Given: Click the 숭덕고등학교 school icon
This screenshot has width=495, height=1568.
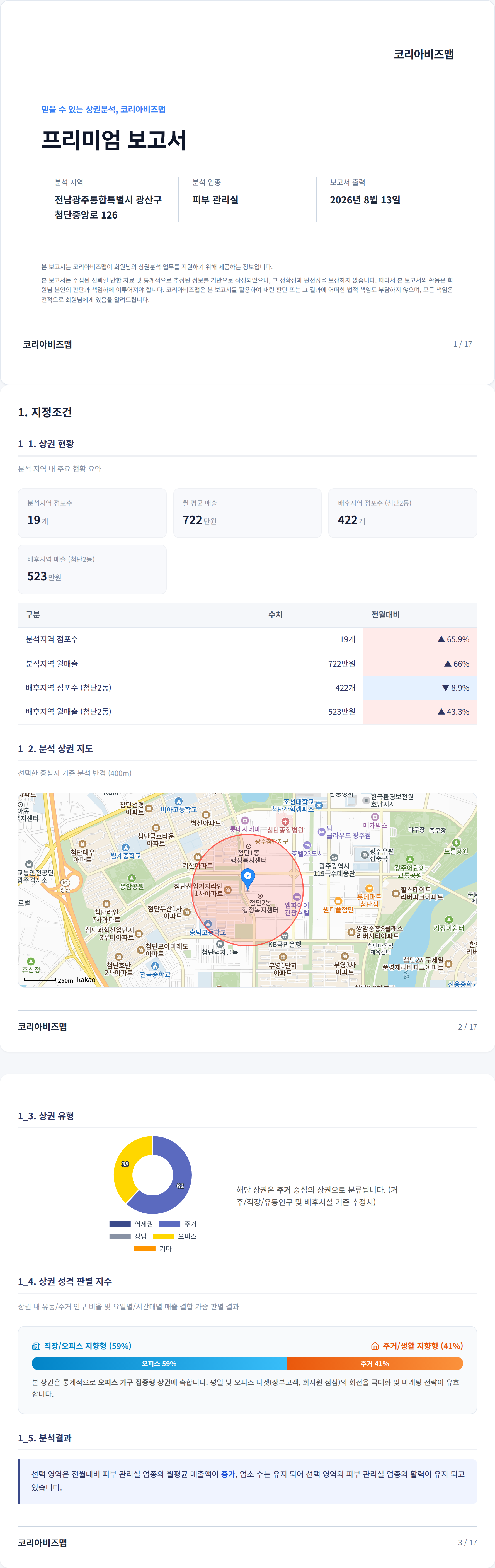Looking at the screenshot, I should (208, 924).
